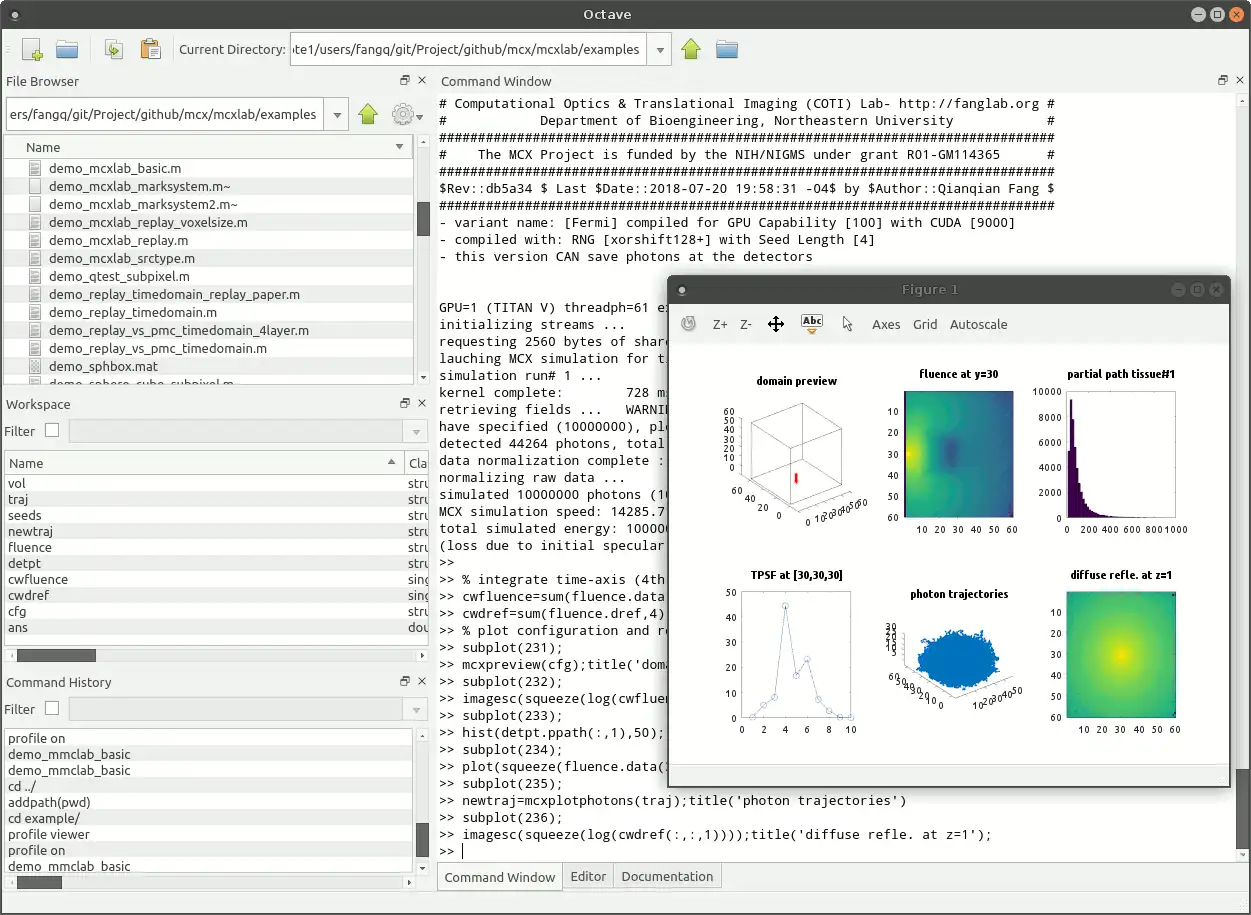
Task: Switch to the Documentation tab
Action: coord(667,877)
